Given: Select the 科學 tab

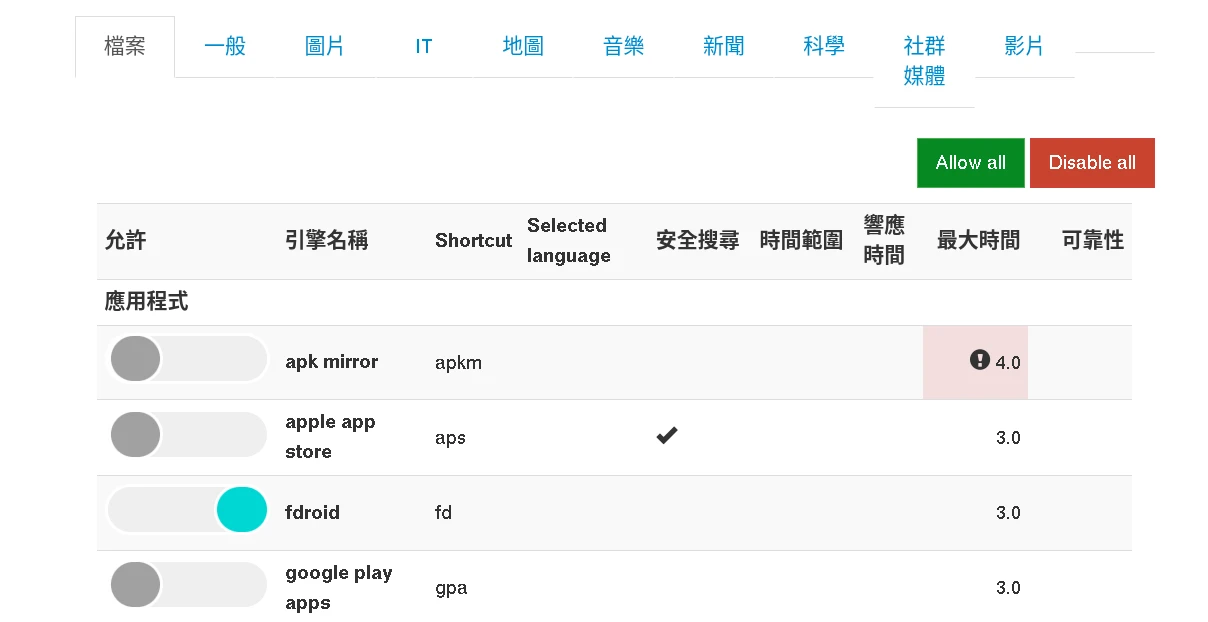Looking at the screenshot, I should pyautogui.click(x=823, y=47).
